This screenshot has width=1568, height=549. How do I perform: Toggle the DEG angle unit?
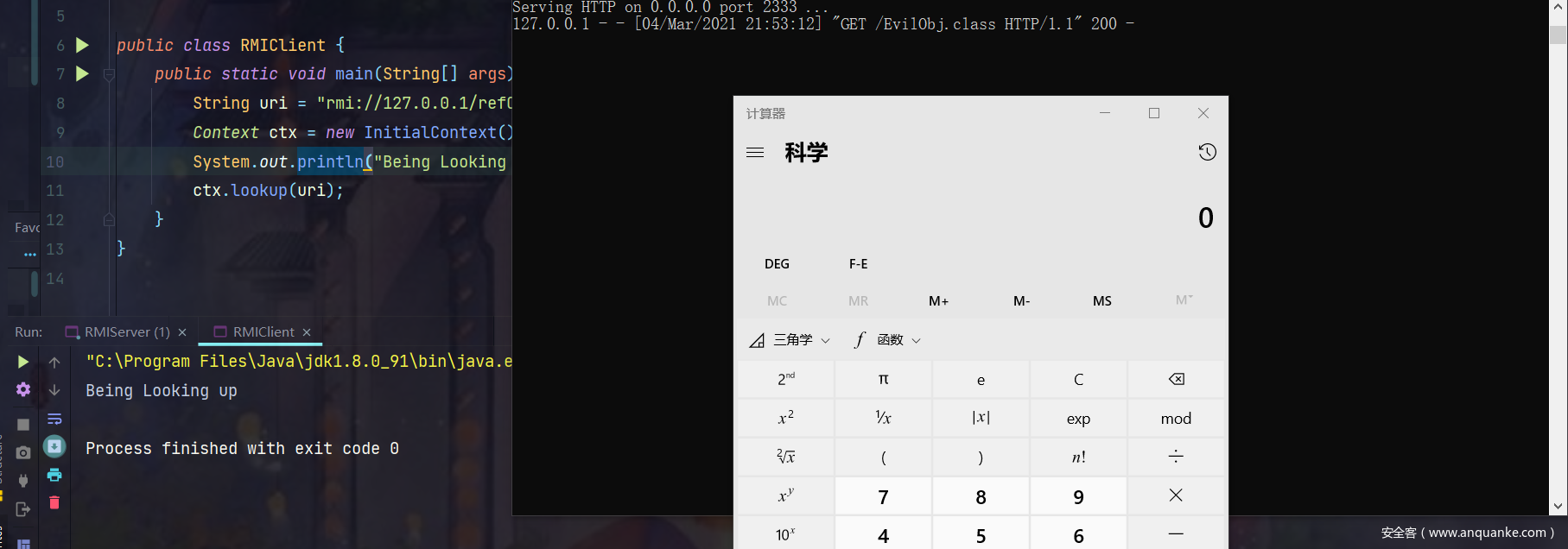[777, 264]
